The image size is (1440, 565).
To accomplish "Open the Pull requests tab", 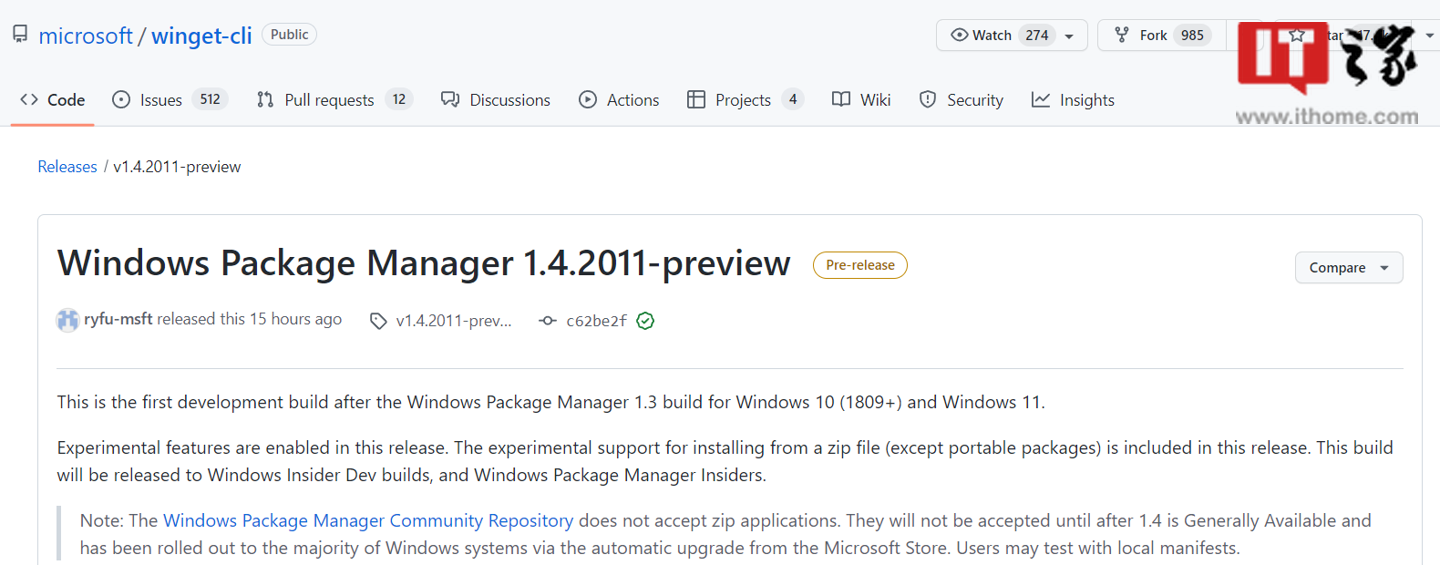I will (334, 100).
